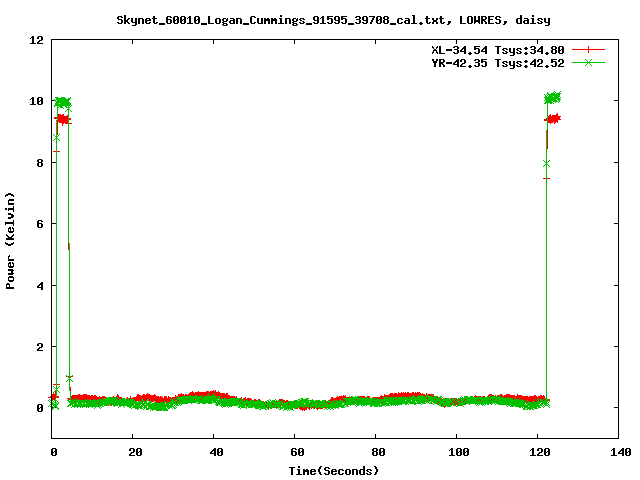Viewport: 640px width, 480px height.
Task: Click the y-axis tick label 4
Action: pyautogui.click(x=40, y=286)
